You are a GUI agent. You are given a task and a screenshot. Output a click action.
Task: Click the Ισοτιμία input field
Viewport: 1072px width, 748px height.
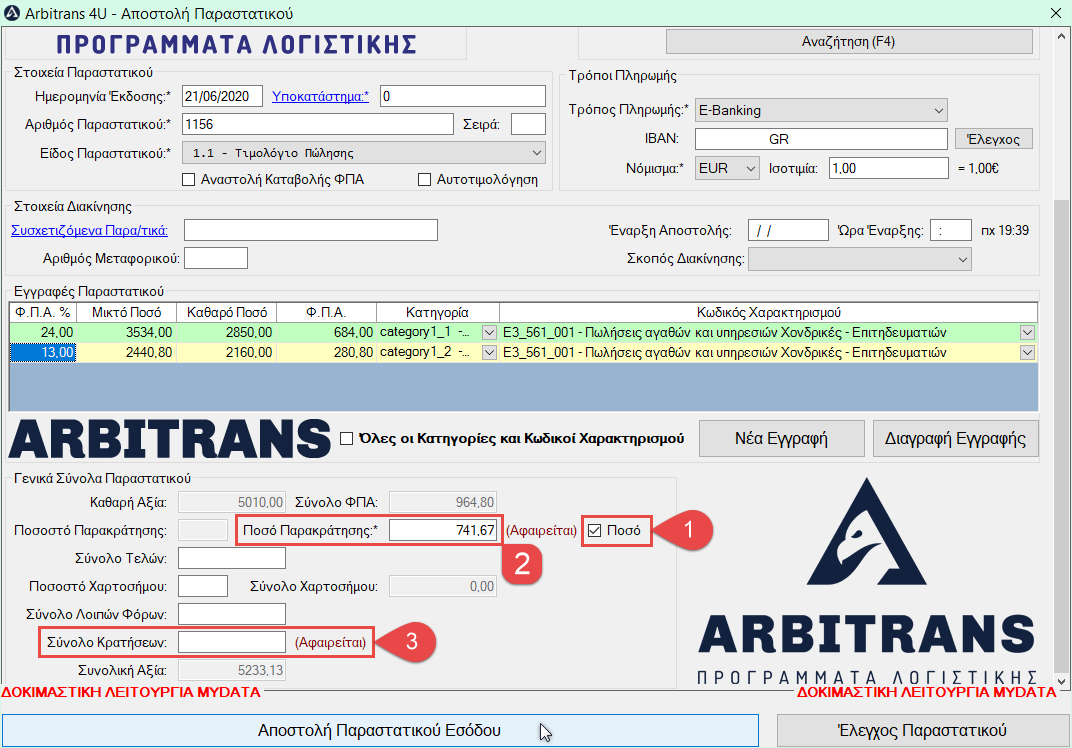pyautogui.click(x=889, y=168)
